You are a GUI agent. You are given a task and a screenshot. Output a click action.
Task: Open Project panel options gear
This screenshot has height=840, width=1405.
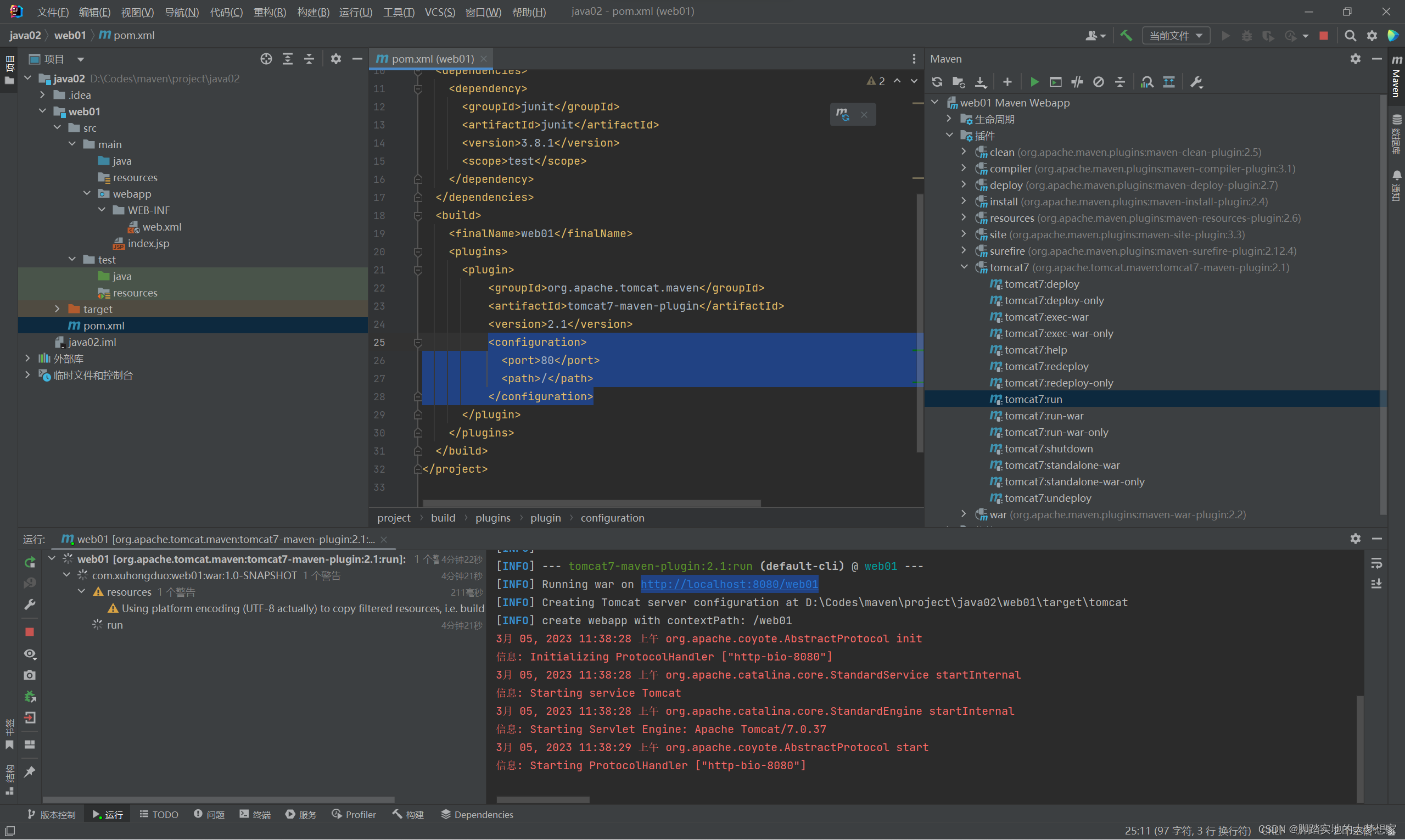click(335, 59)
